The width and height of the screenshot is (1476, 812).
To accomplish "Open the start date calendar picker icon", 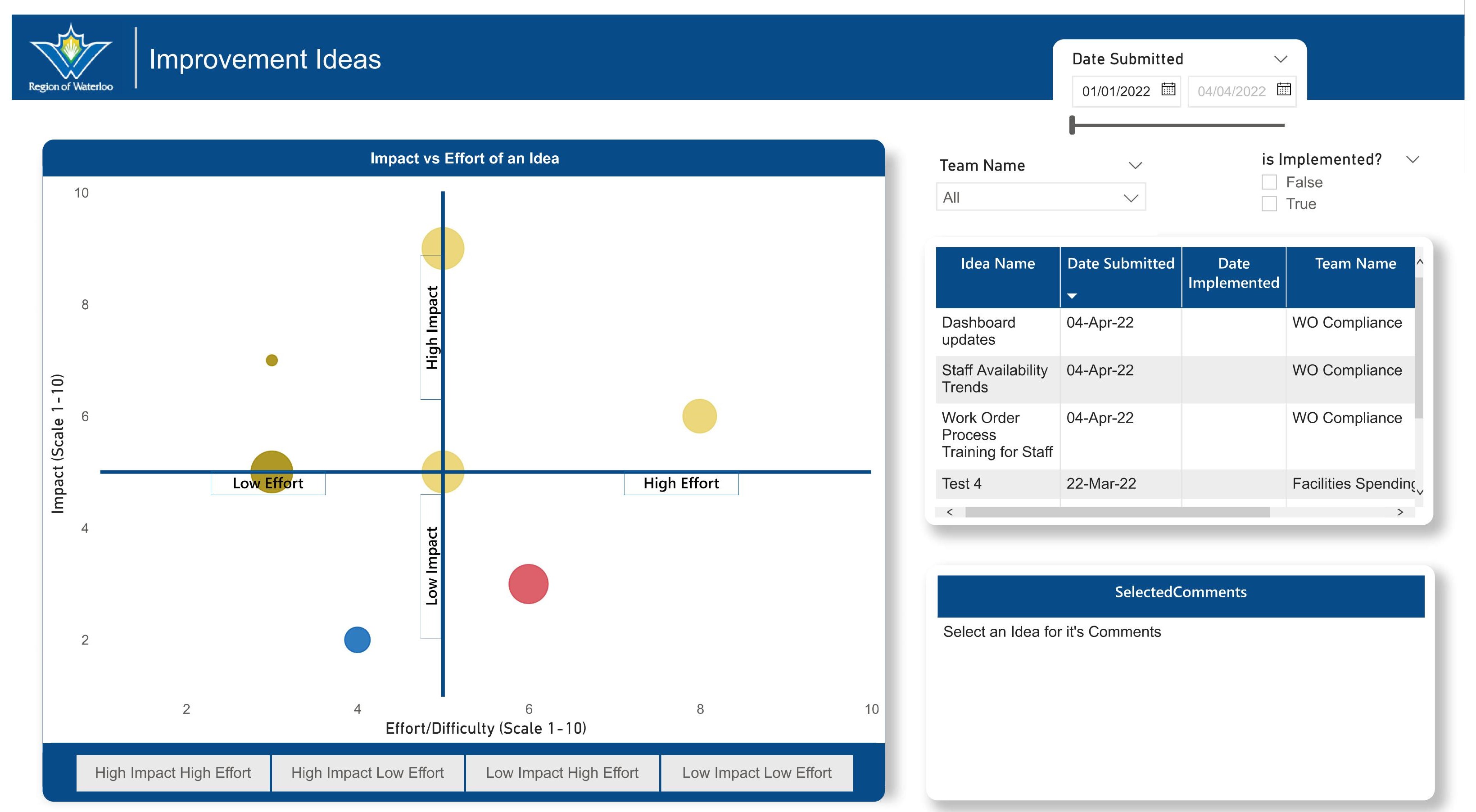I will pyautogui.click(x=1168, y=89).
